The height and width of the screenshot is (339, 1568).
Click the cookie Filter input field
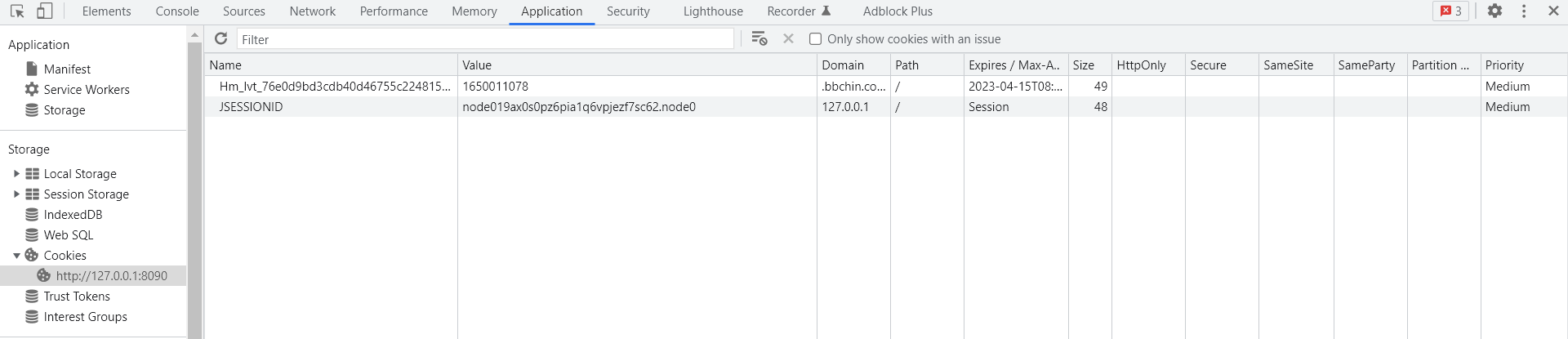[485, 39]
